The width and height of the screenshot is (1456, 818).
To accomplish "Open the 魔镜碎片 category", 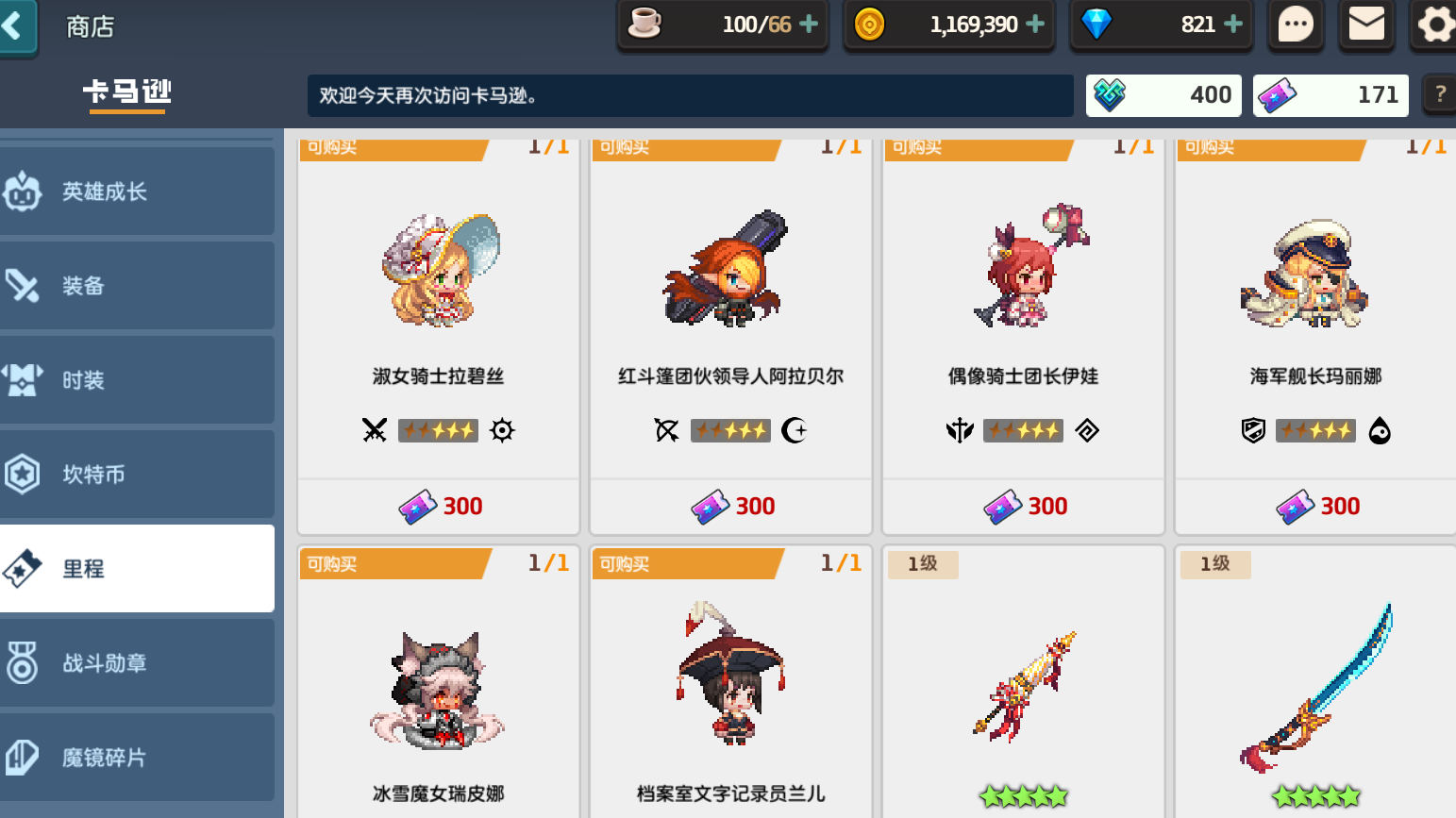I will pos(137,758).
